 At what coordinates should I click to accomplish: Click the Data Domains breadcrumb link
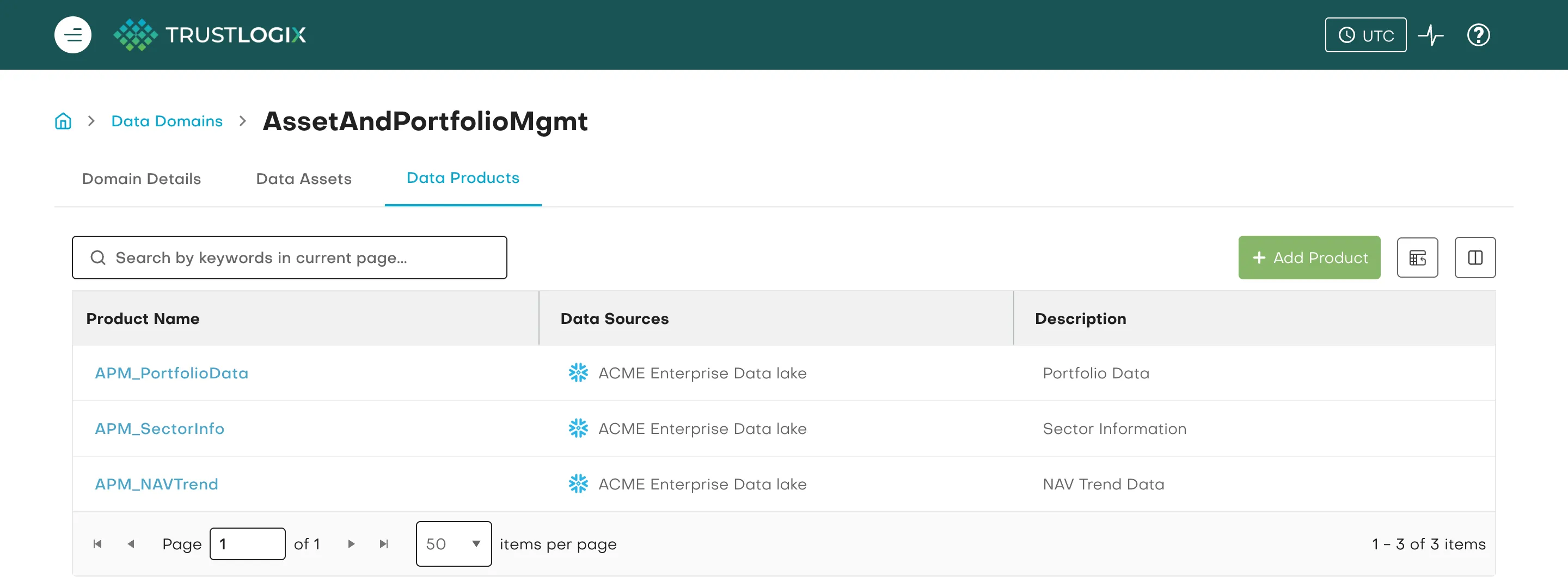coord(167,121)
